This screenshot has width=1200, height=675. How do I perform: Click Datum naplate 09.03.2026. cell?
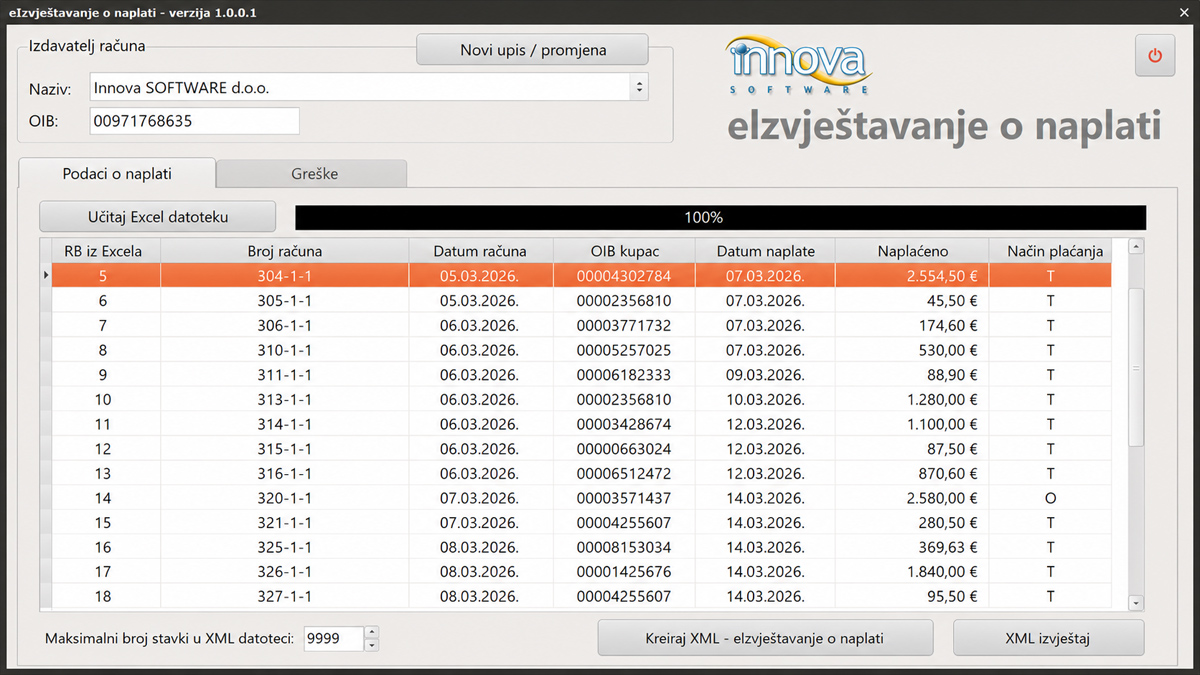pos(765,375)
